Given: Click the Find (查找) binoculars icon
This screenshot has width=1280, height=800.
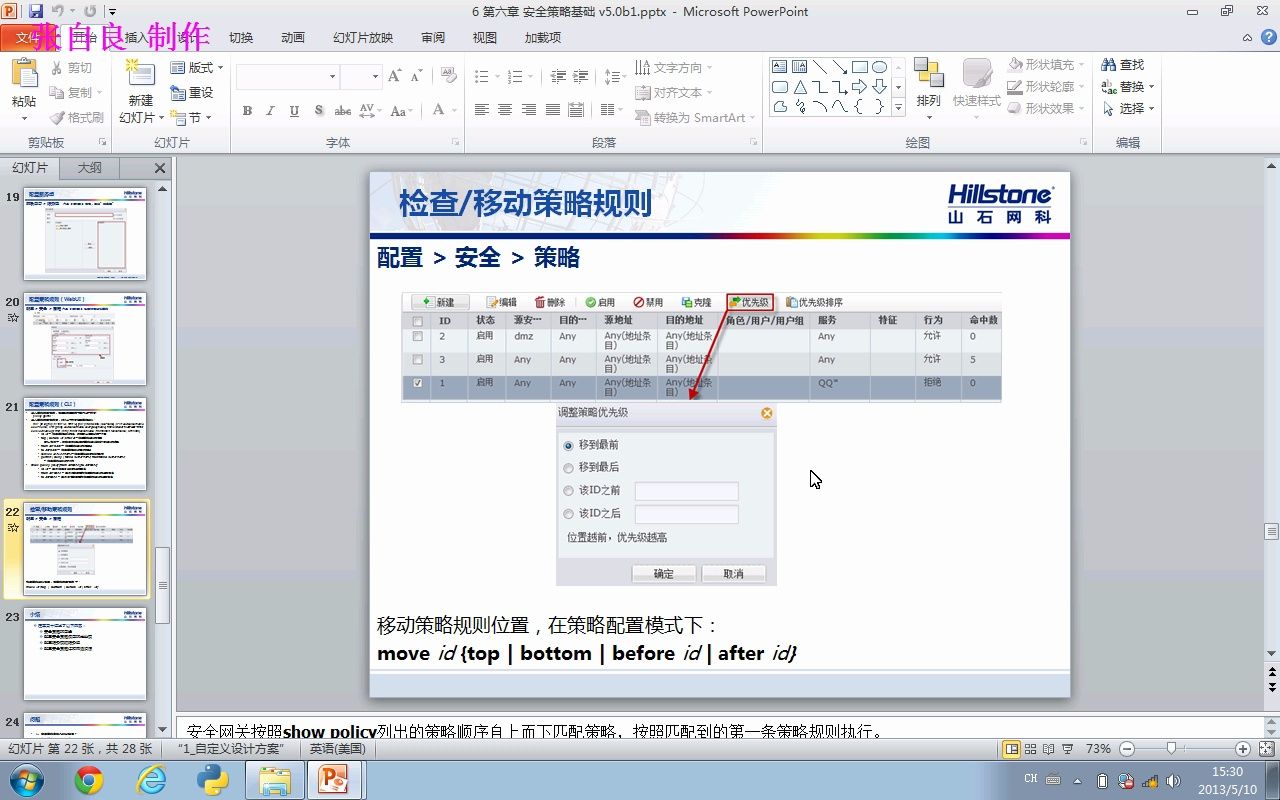Looking at the screenshot, I should pyautogui.click(x=1108, y=65).
